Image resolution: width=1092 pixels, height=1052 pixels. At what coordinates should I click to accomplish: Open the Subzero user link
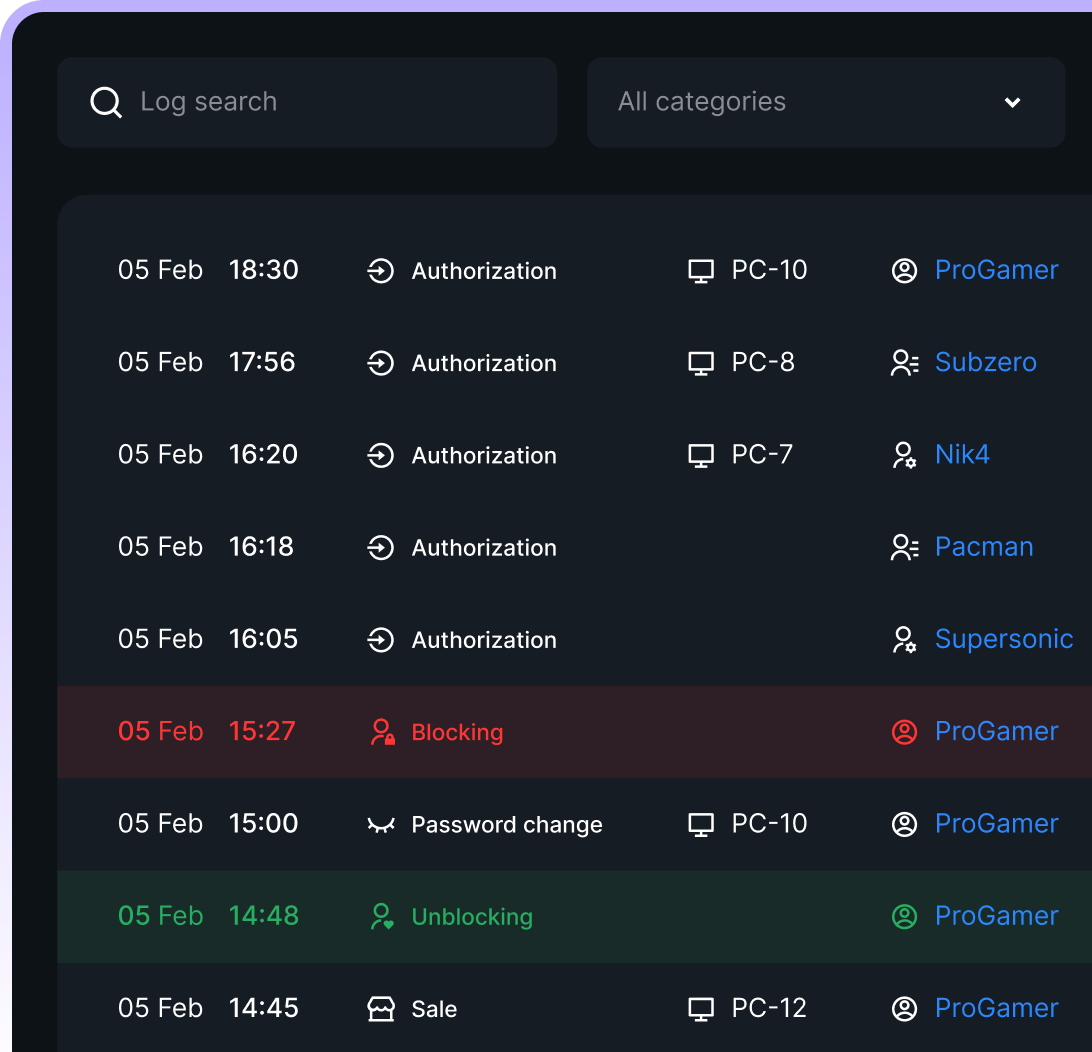click(x=985, y=362)
